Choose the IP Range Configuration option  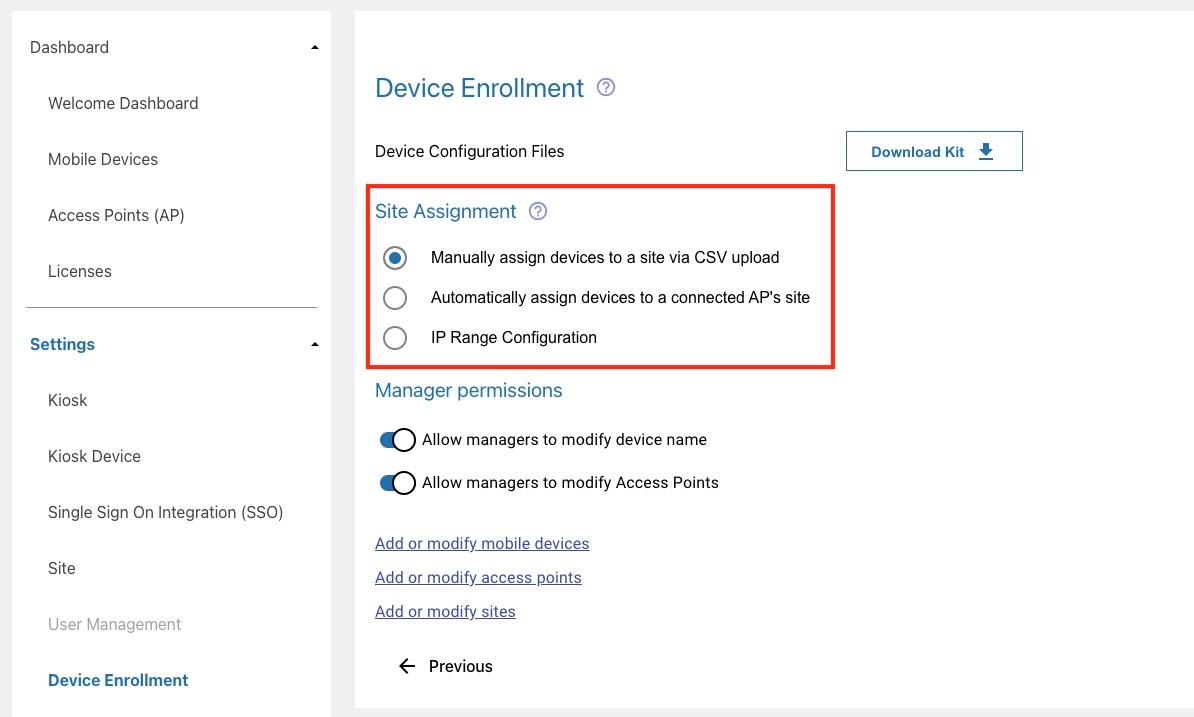pos(395,338)
